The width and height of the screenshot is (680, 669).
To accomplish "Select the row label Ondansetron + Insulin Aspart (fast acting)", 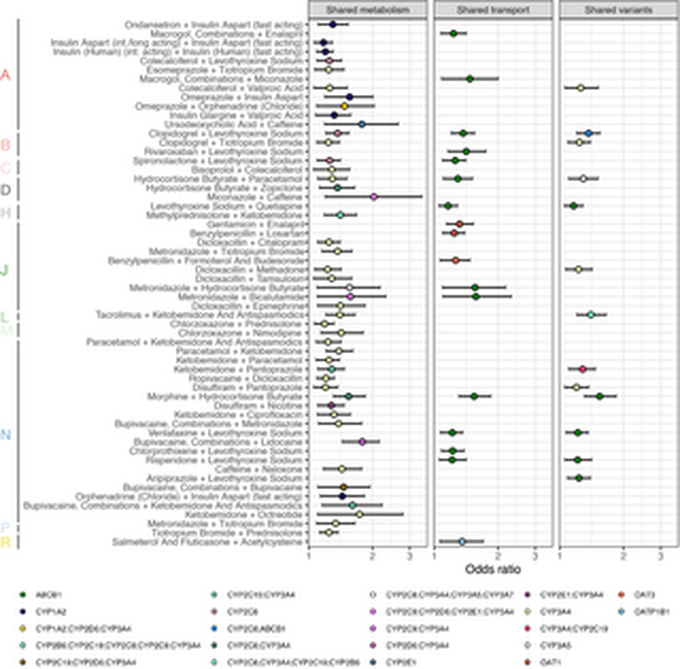I will pyautogui.click(x=213, y=25).
